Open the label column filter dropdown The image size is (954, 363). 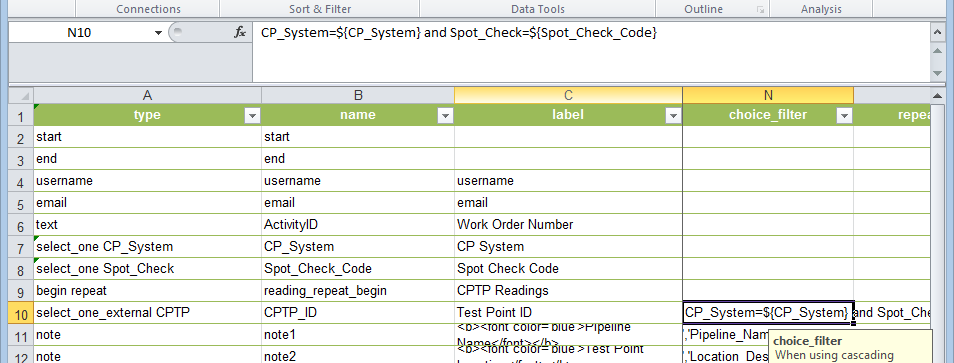click(x=673, y=116)
